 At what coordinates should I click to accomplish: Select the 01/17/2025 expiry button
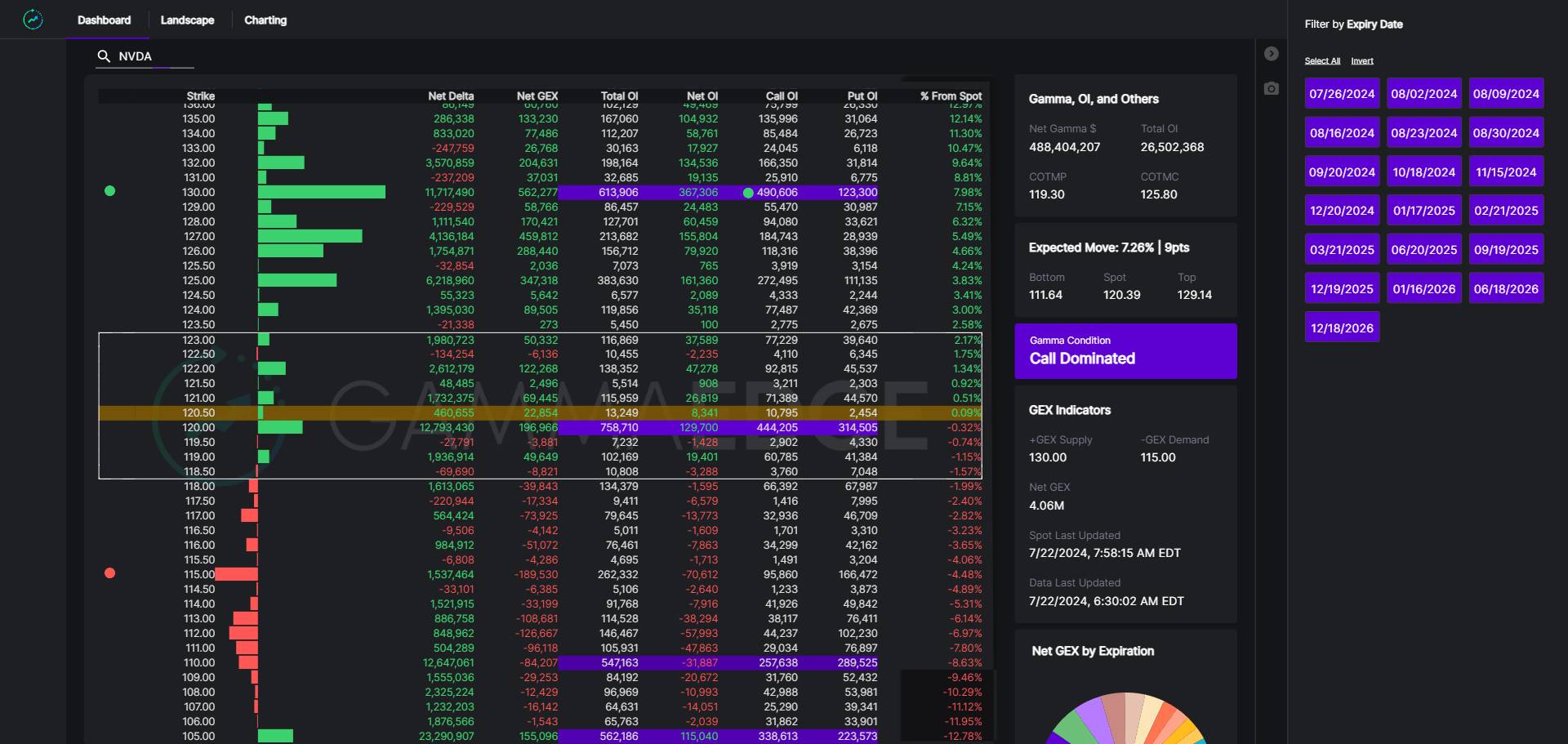[1423, 211]
